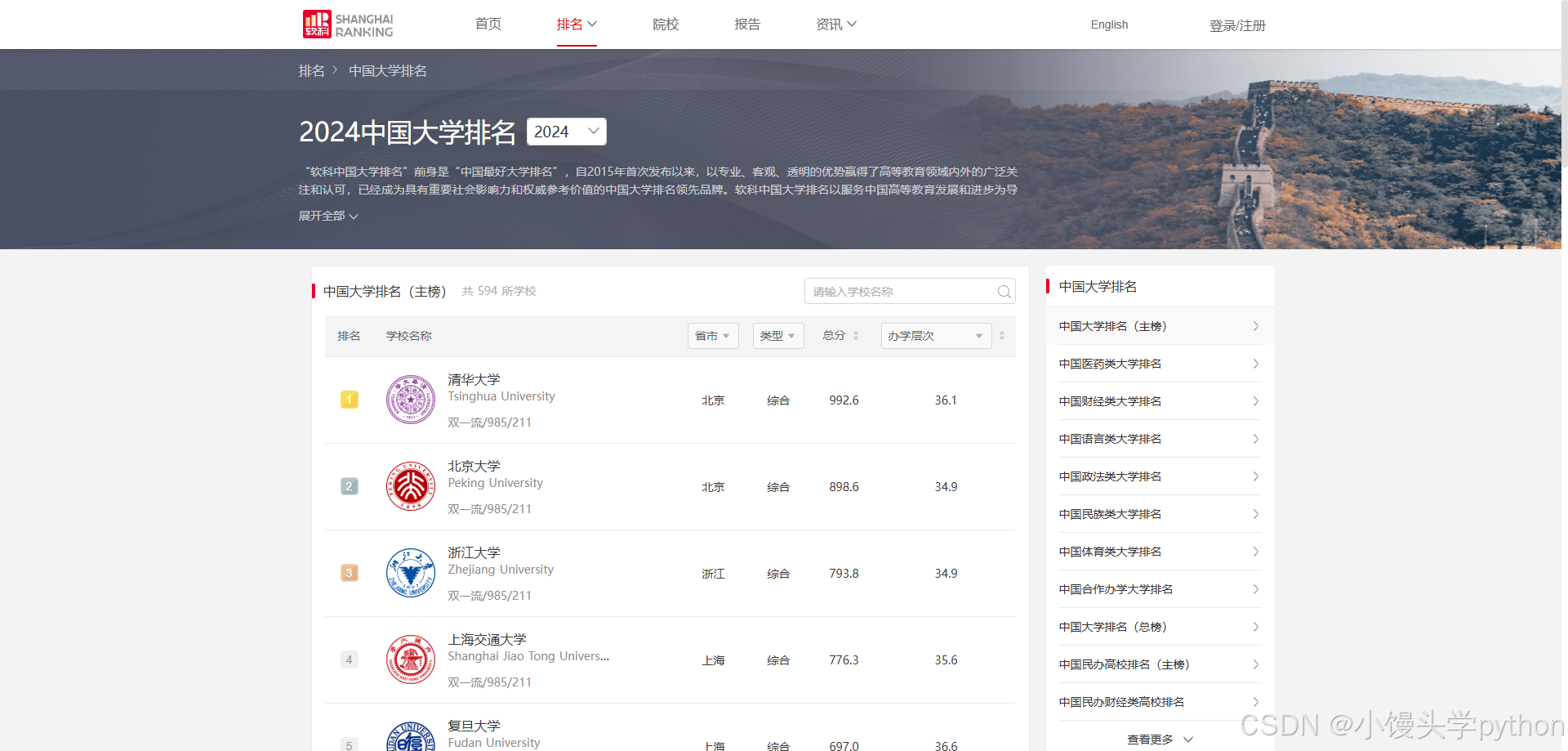Click 清华大学 school name
The width and height of the screenshot is (1568, 751).
click(474, 379)
